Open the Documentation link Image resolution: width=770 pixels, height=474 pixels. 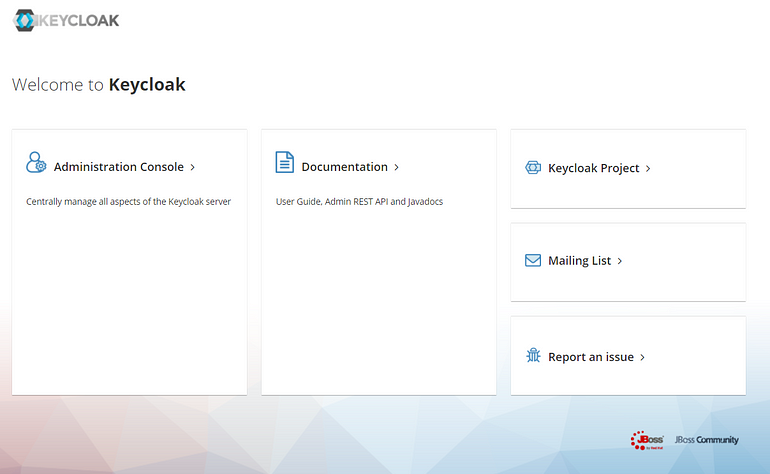[344, 167]
